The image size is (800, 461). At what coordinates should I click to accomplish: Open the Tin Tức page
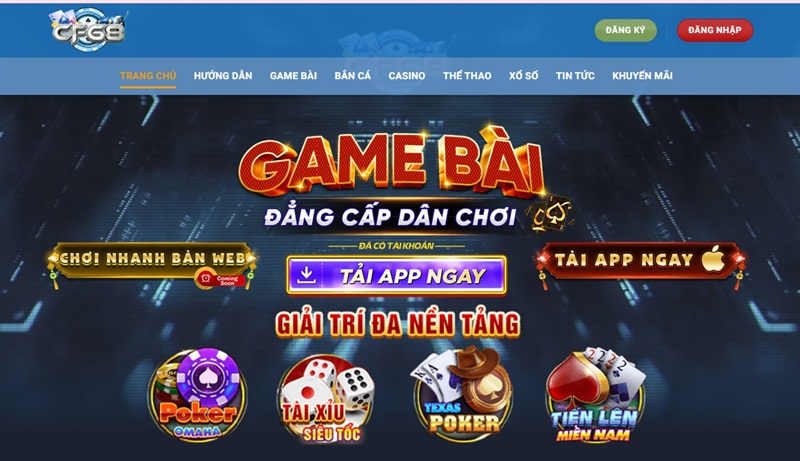575,76
